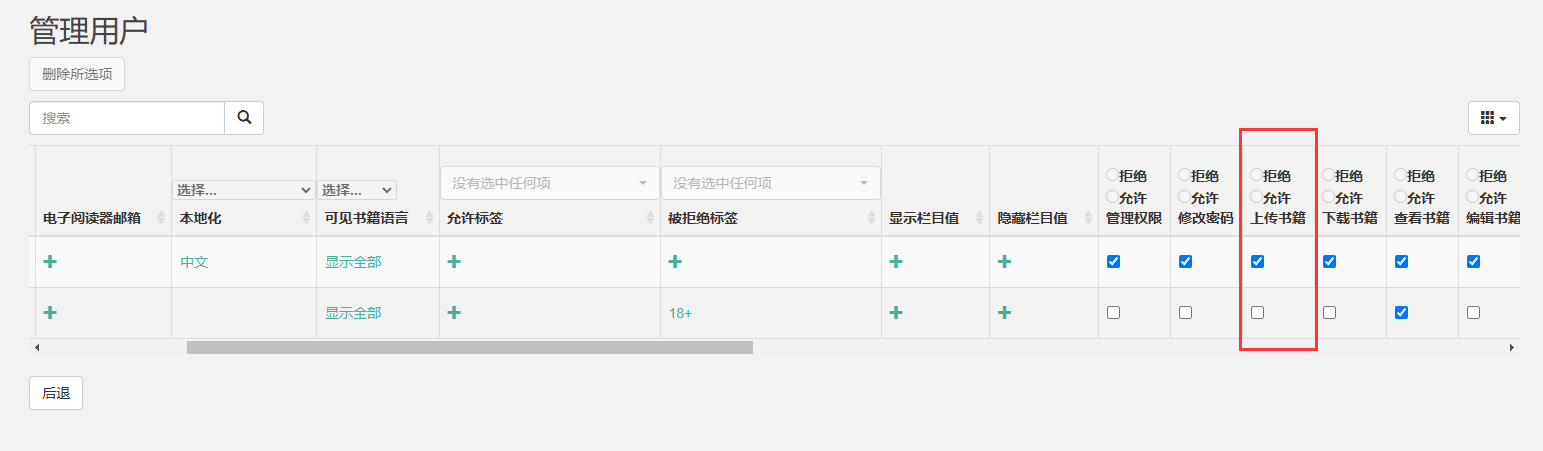Open the column visibility grid dropdown
The image size is (1543, 451).
(1493, 118)
